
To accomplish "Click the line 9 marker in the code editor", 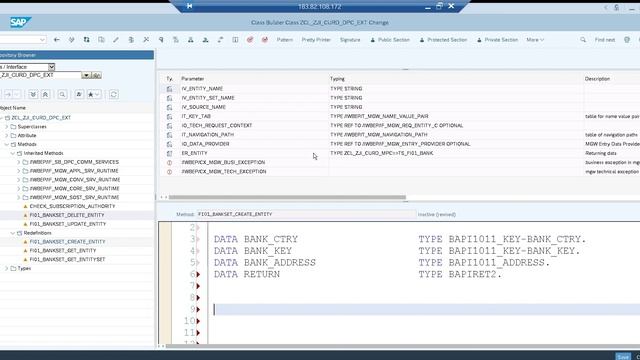I will [198, 309].
